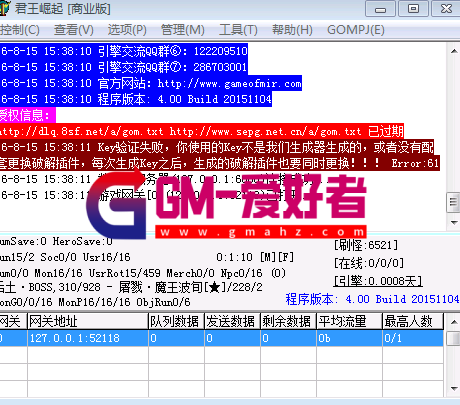Open the 帮助(H) menu
The image size is (460, 405).
tap(292, 30)
